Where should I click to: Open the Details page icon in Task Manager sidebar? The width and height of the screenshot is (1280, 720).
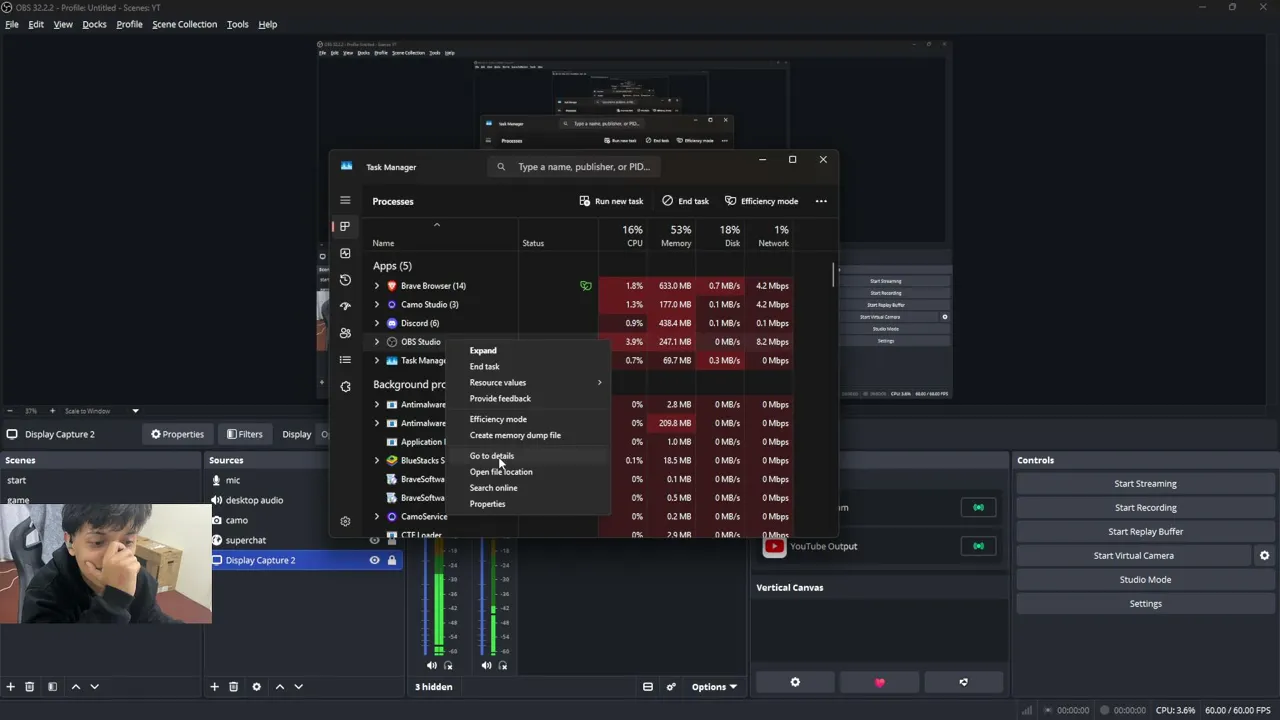345,360
